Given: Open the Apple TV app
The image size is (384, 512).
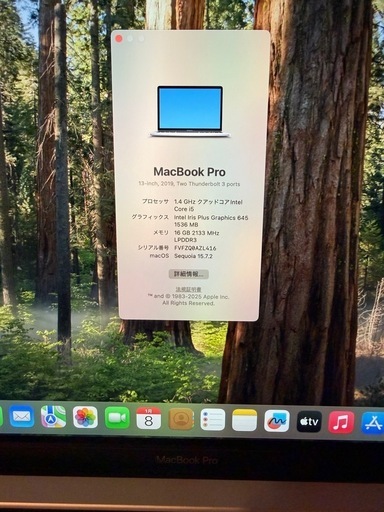Looking at the screenshot, I should [309, 422].
